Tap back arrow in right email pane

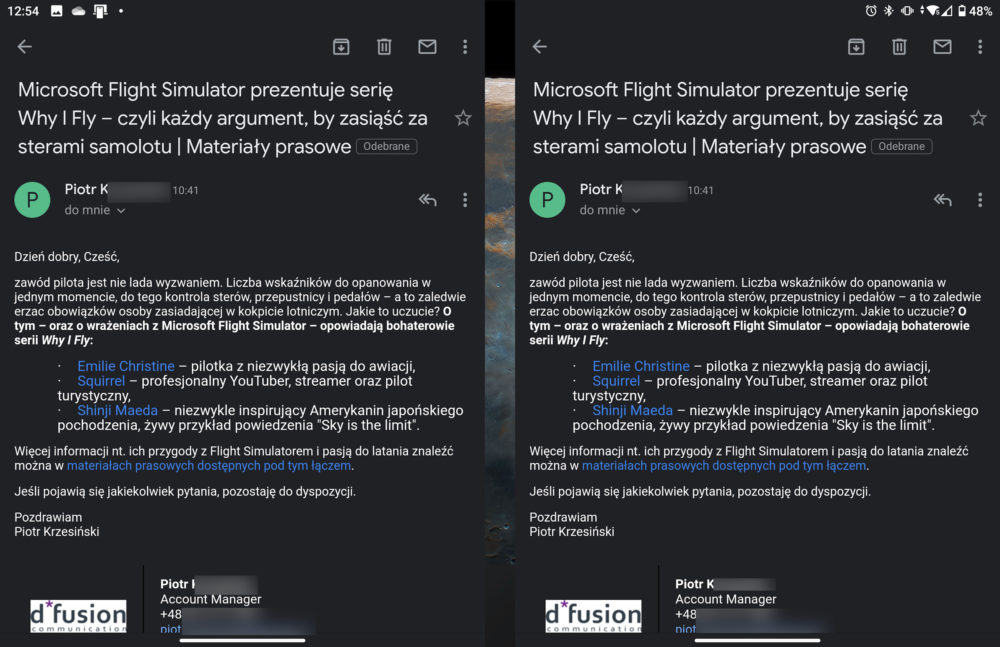pyautogui.click(x=540, y=47)
